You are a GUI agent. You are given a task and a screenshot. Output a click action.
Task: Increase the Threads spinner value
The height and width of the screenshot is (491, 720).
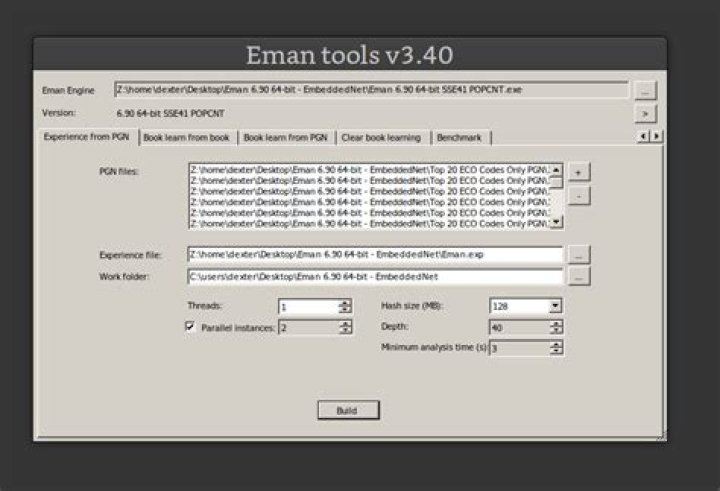[x=345, y=303]
